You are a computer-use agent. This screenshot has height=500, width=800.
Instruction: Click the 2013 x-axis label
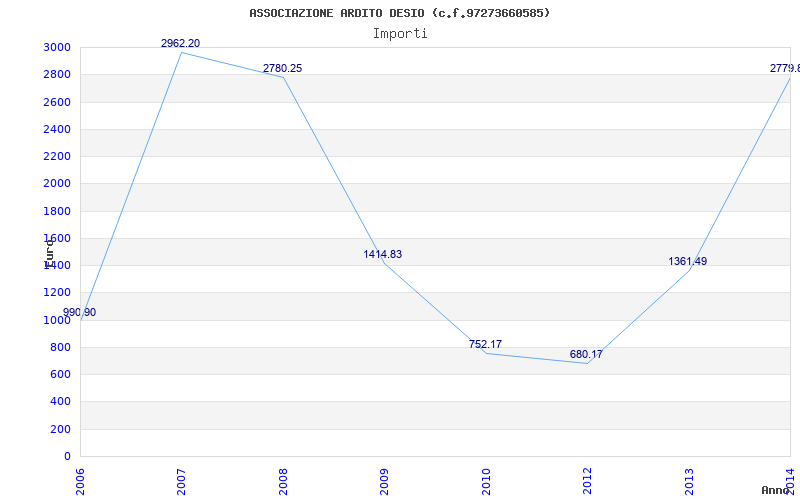689,482
